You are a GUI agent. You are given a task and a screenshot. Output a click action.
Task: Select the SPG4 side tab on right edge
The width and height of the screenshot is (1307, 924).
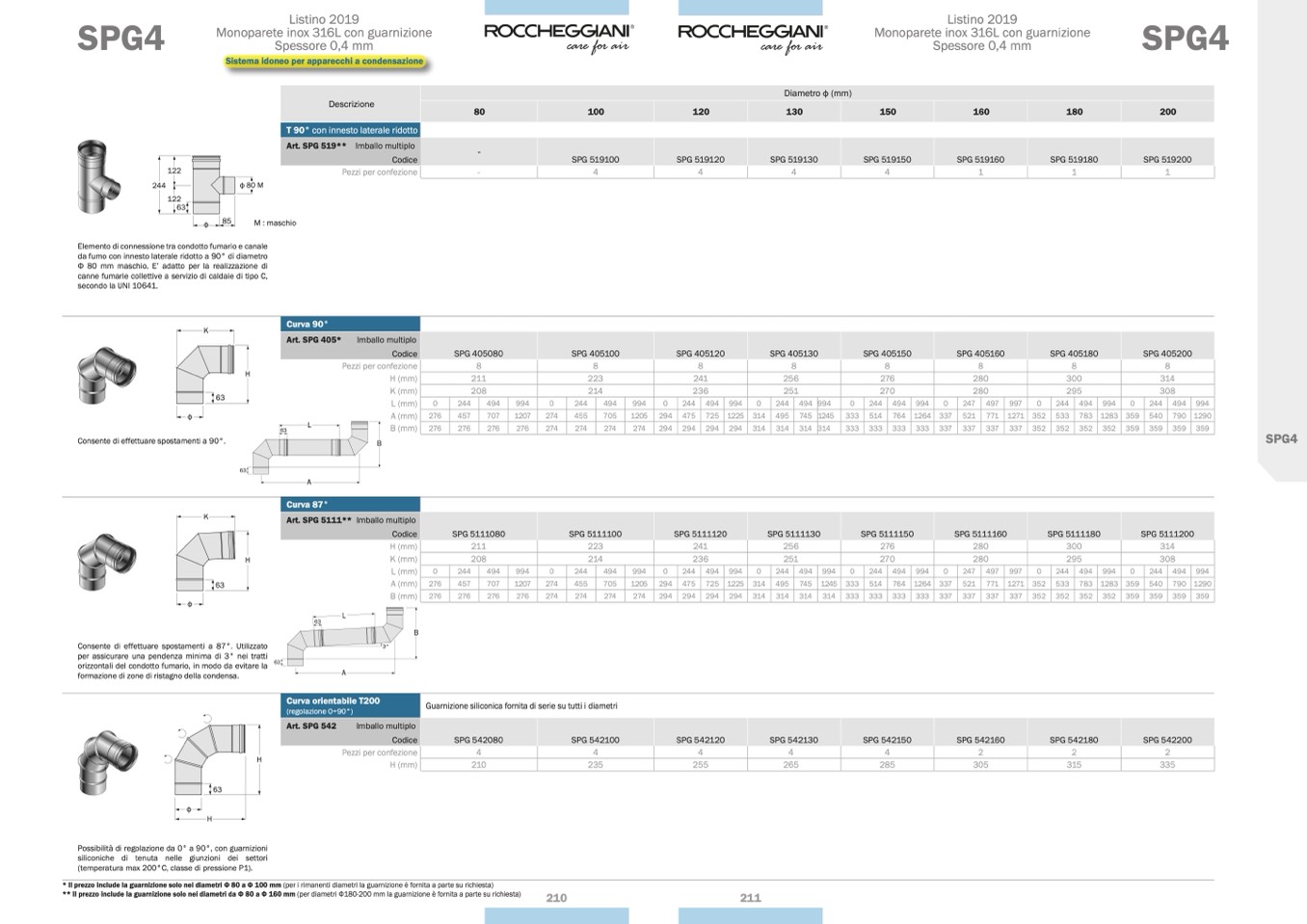[x=1281, y=439]
